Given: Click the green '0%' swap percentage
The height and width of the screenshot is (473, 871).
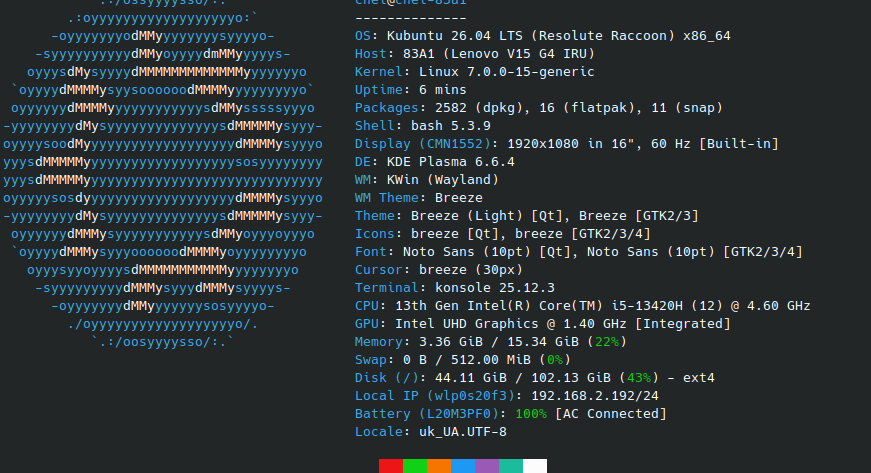Looking at the screenshot, I should click(x=555, y=360).
